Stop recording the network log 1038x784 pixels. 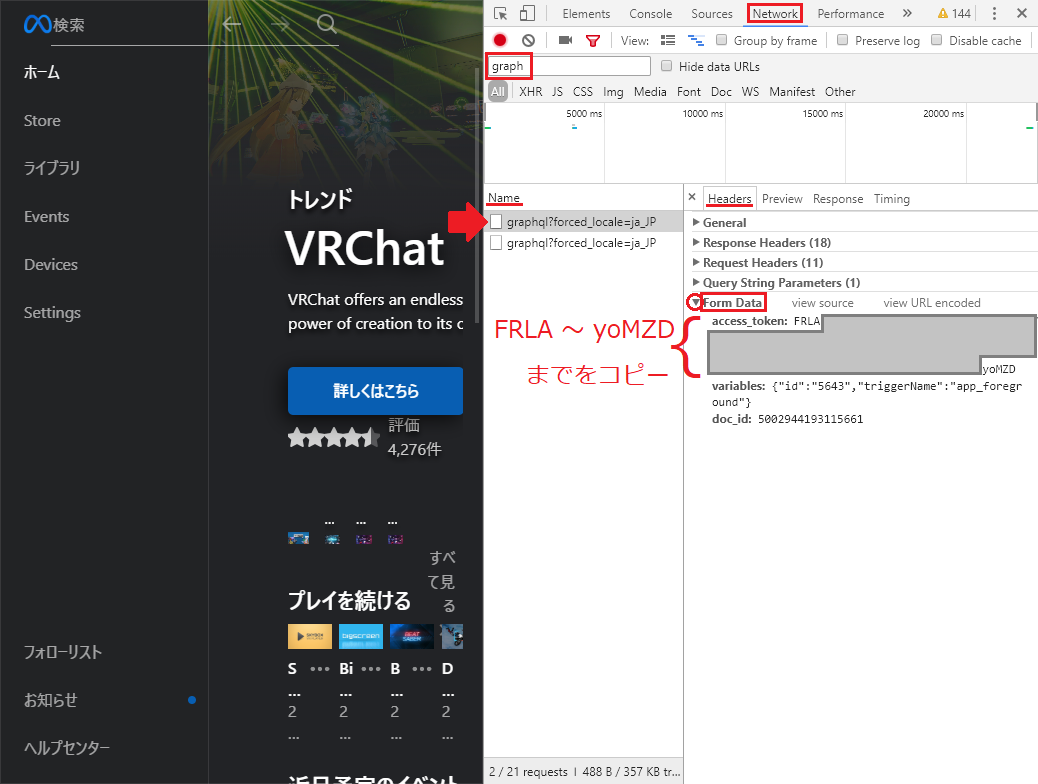[x=499, y=40]
